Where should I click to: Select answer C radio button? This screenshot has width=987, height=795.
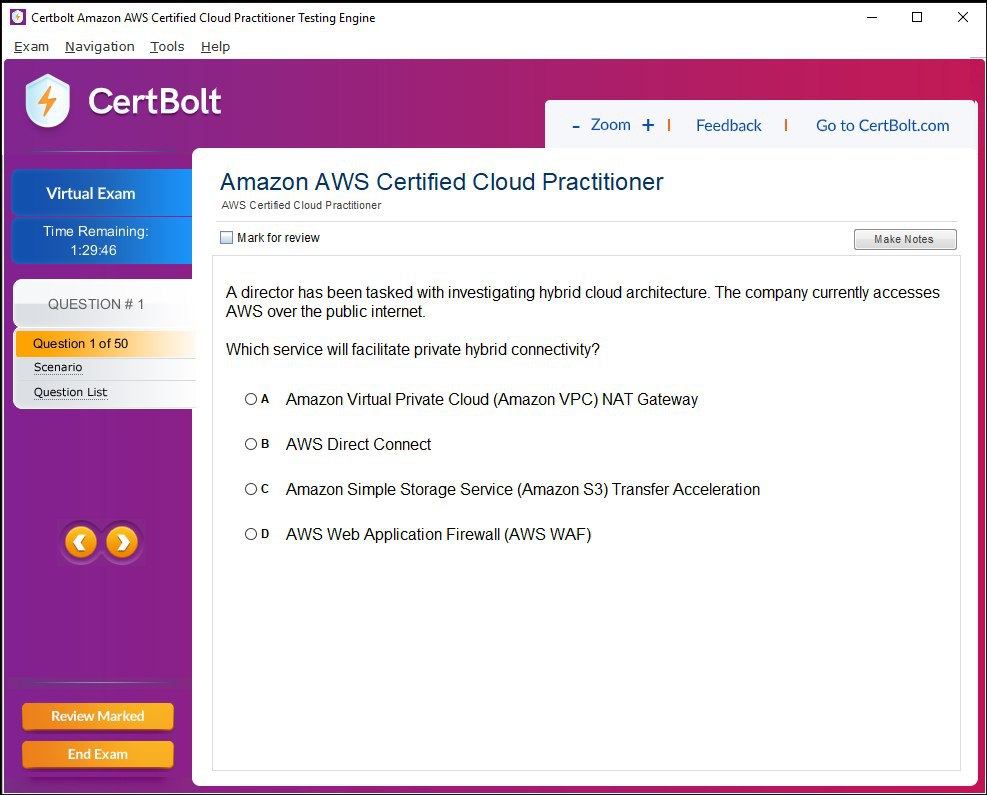[x=251, y=489]
